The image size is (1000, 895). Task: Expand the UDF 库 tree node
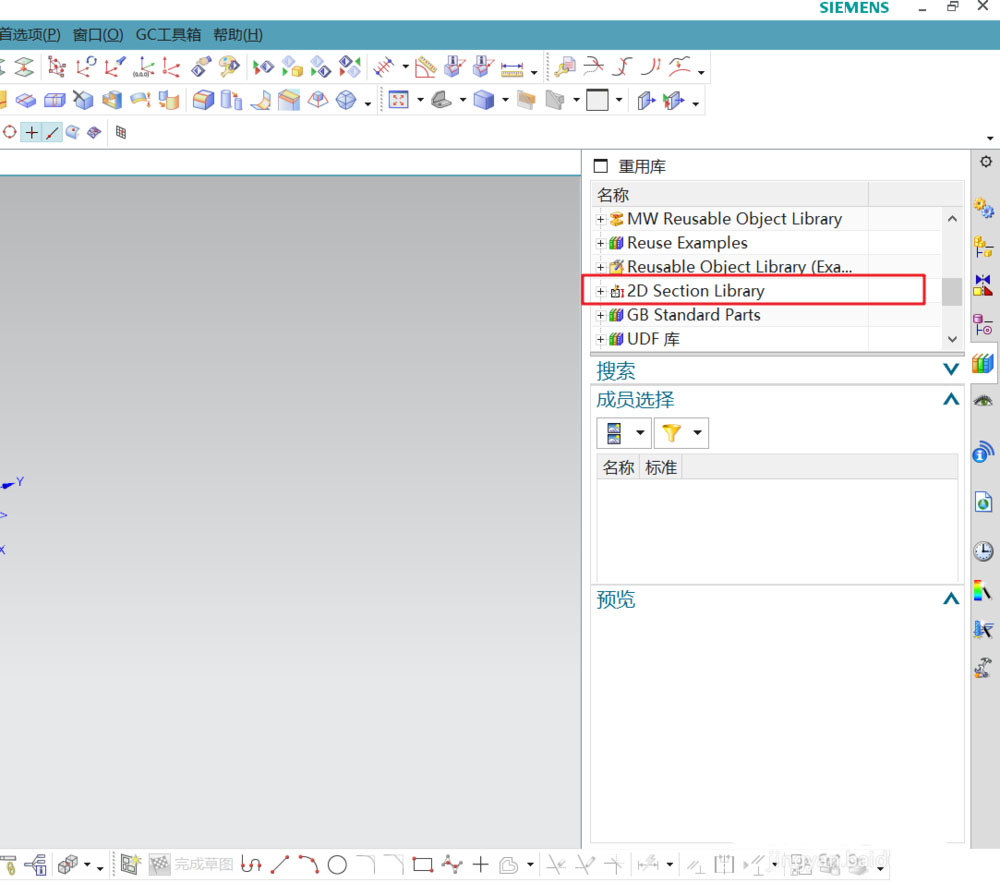(x=600, y=340)
